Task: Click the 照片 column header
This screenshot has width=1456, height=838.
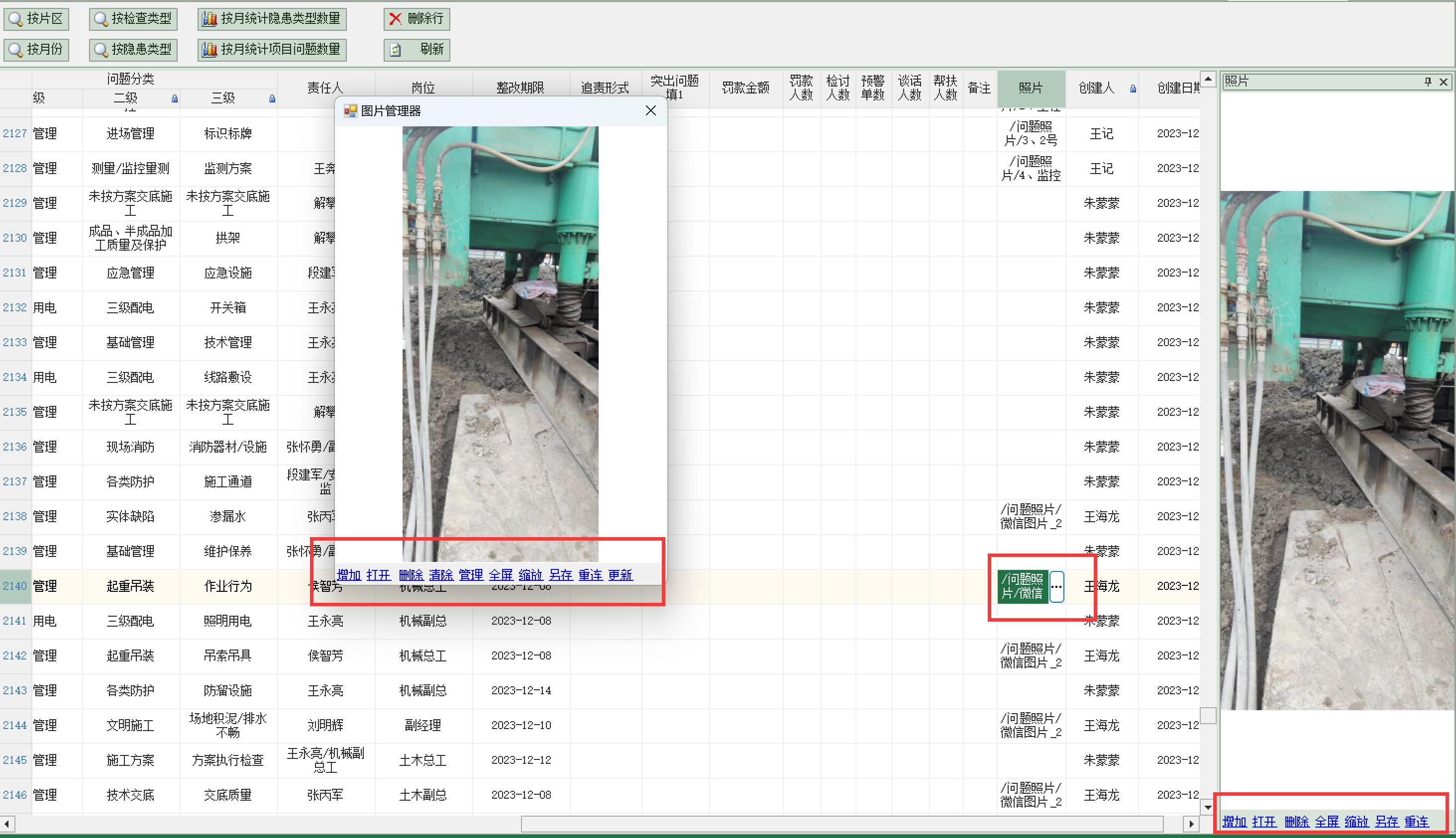Action: 1031,88
